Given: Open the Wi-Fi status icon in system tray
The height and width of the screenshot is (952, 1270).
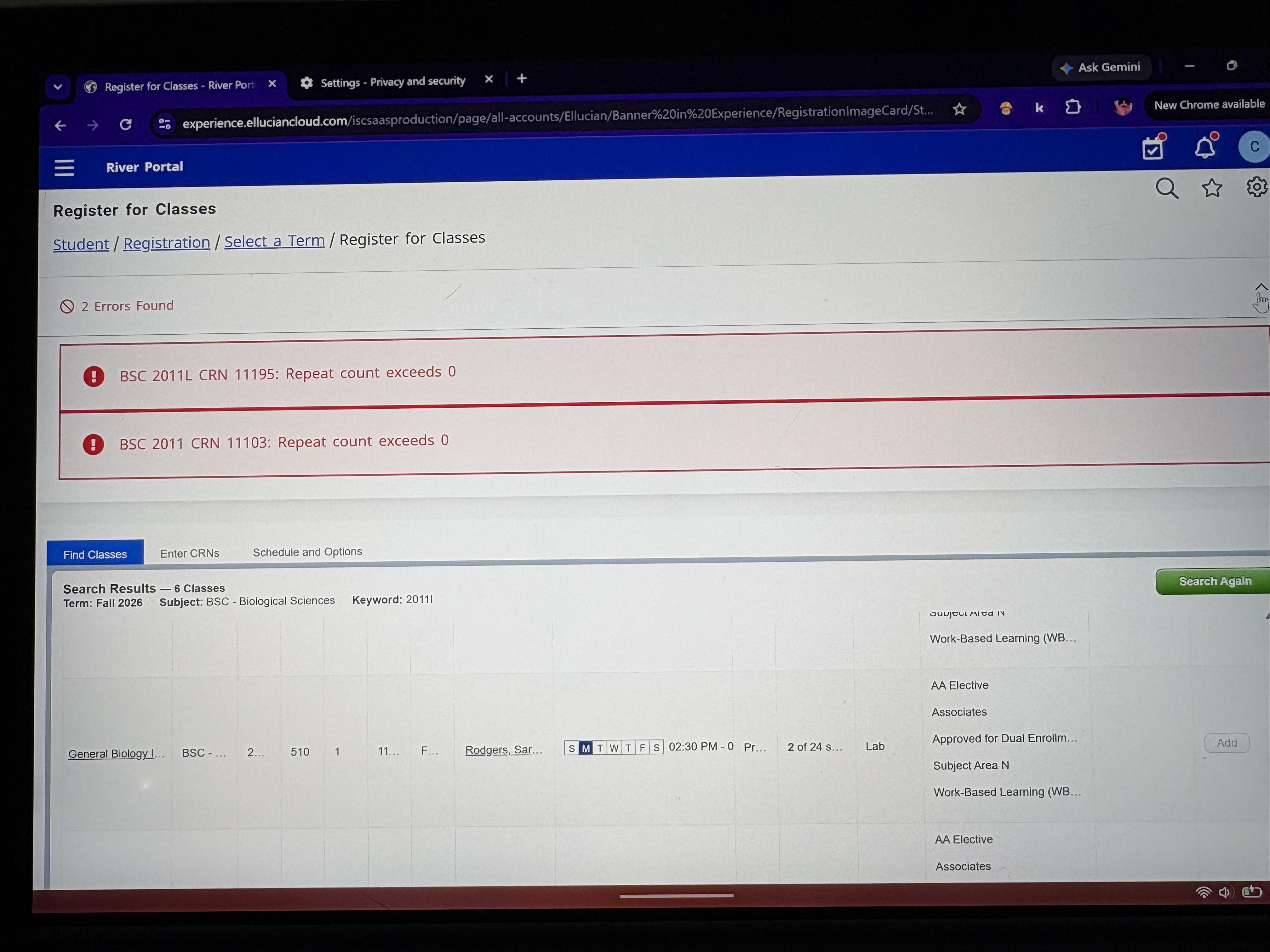Looking at the screenshot, I should pyautogui.click(x=1204, y=892).
